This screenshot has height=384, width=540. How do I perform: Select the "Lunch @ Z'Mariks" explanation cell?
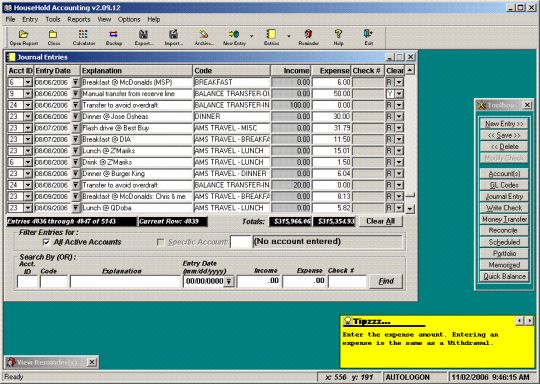pos(136,151)
